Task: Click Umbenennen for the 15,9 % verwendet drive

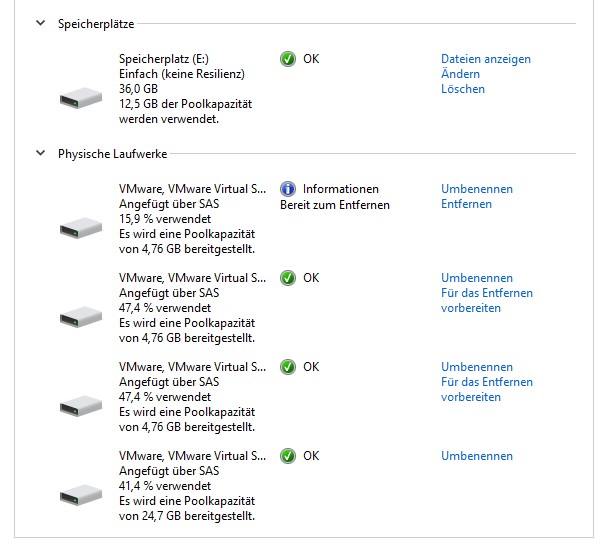Action: (x=477, y=189)
